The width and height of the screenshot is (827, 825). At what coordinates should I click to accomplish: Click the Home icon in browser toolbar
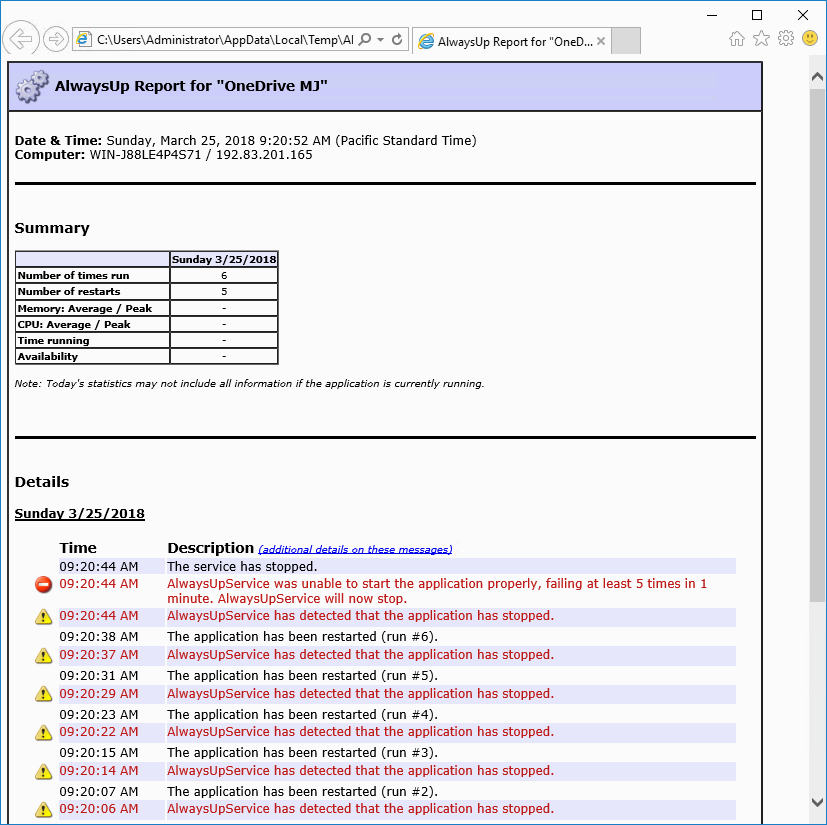[737, 39]
